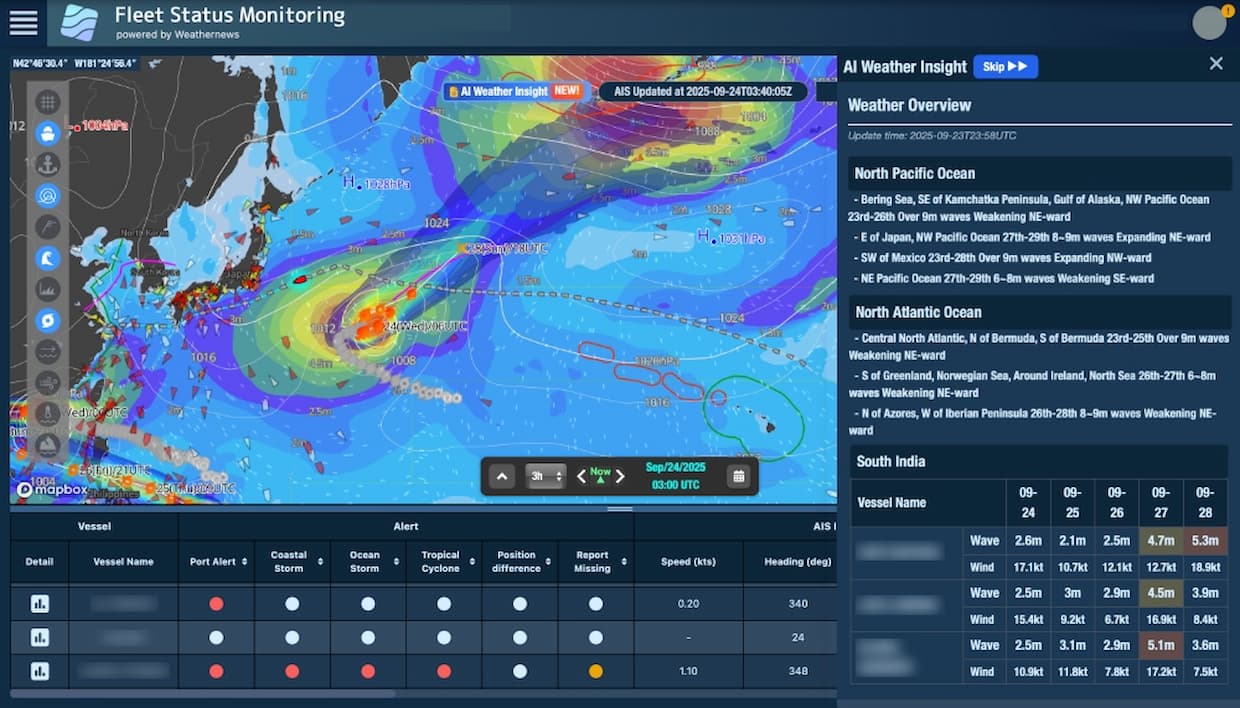Click the AI Weather Insight map button
Viewport: 1240px width, 708px height.
point(514,91)
